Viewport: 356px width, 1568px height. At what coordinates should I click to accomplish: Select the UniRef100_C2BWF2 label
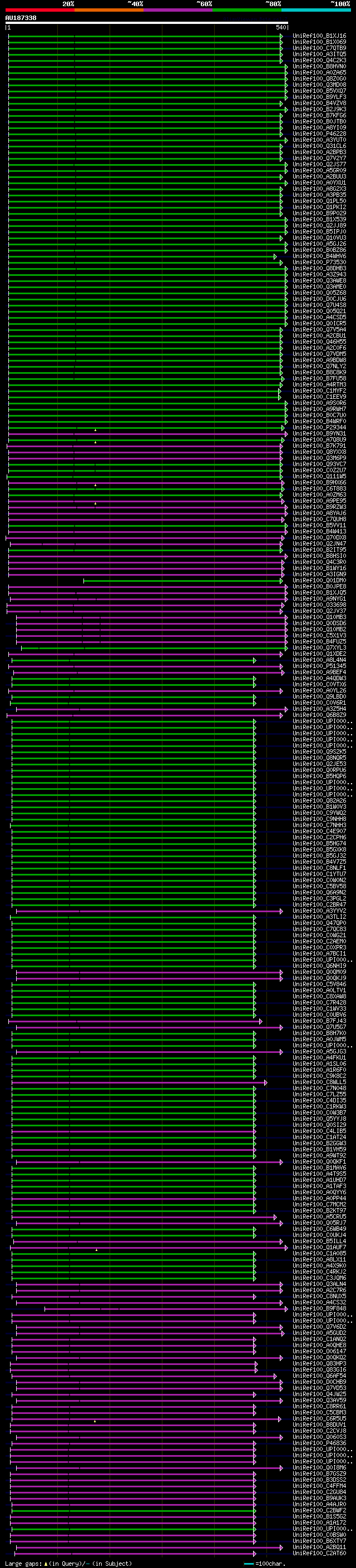pyautogui.click(x=319, y=1511)
